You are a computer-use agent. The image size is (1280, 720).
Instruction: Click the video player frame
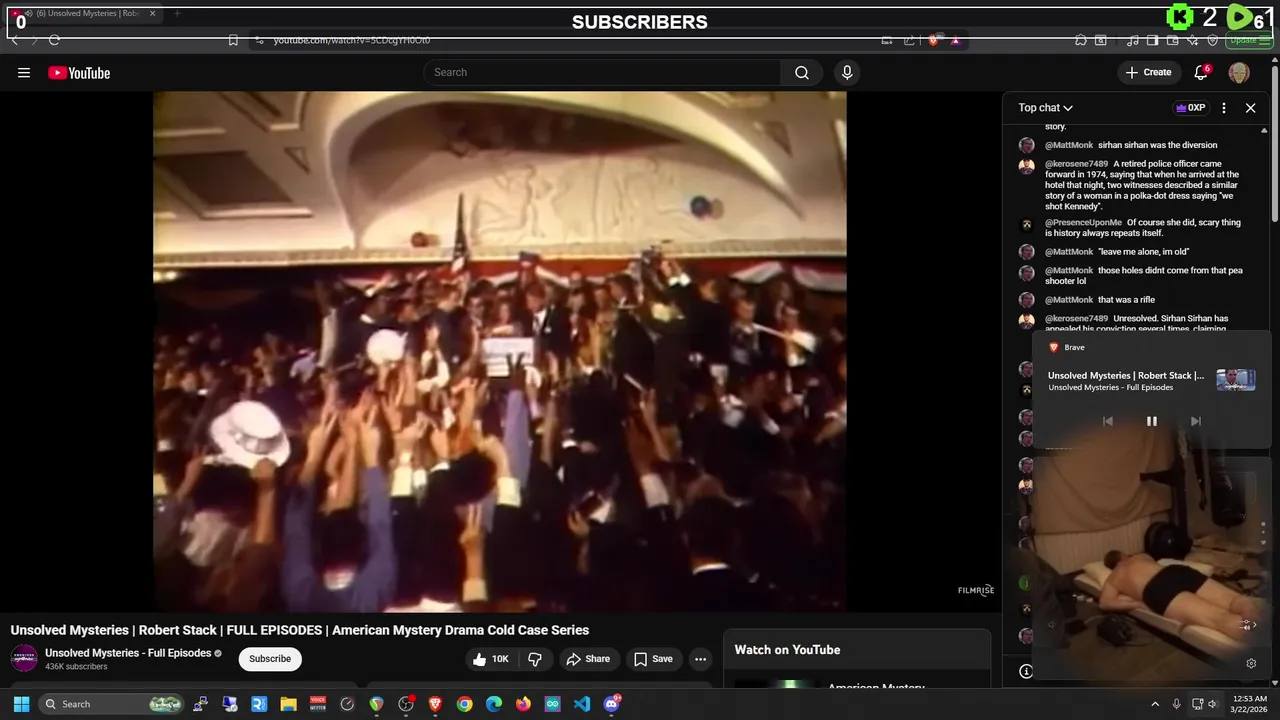499,351
